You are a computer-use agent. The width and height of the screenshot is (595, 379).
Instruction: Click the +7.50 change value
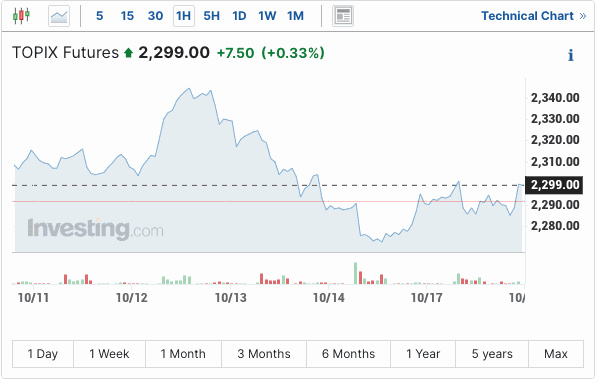[235, 53]
